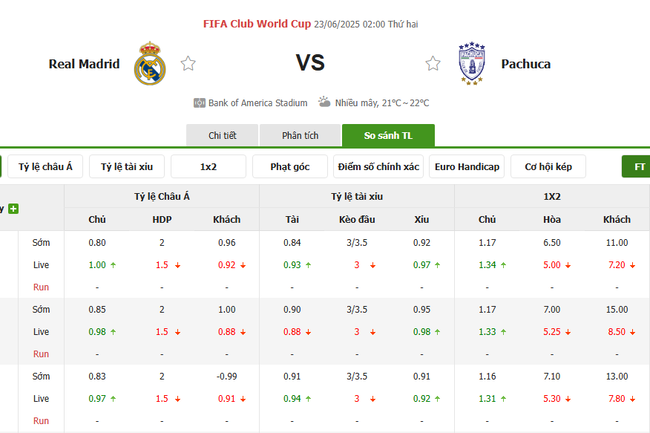650x433 pixels.
Task: Select the Phạt góc odds filter
Action: 290,167
